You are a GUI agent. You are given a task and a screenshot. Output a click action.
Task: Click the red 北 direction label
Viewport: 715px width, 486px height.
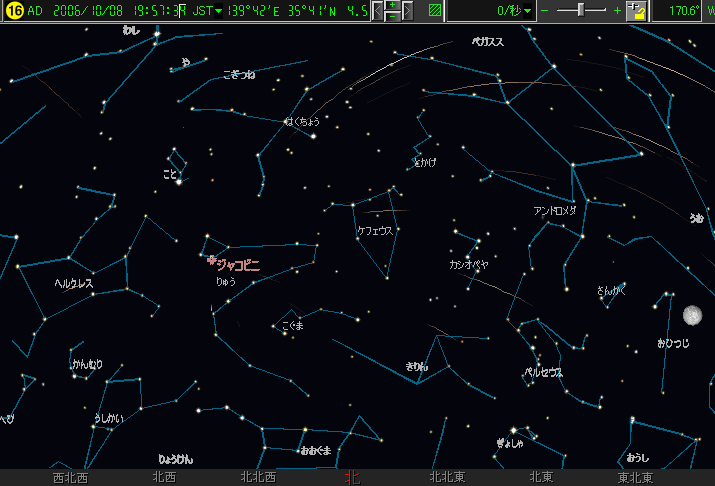point(351,477)
